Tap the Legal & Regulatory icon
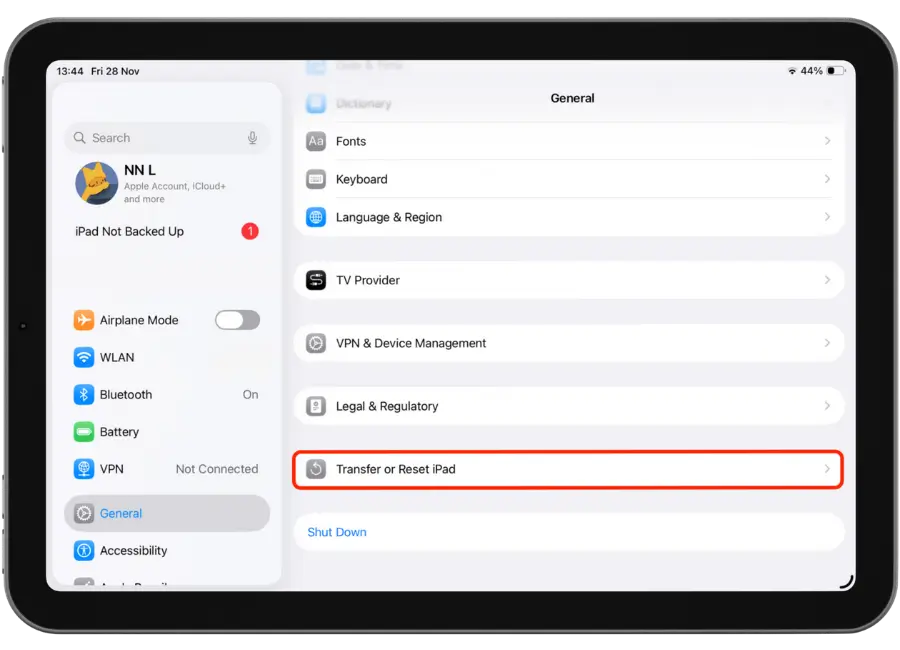 (316, 406)
